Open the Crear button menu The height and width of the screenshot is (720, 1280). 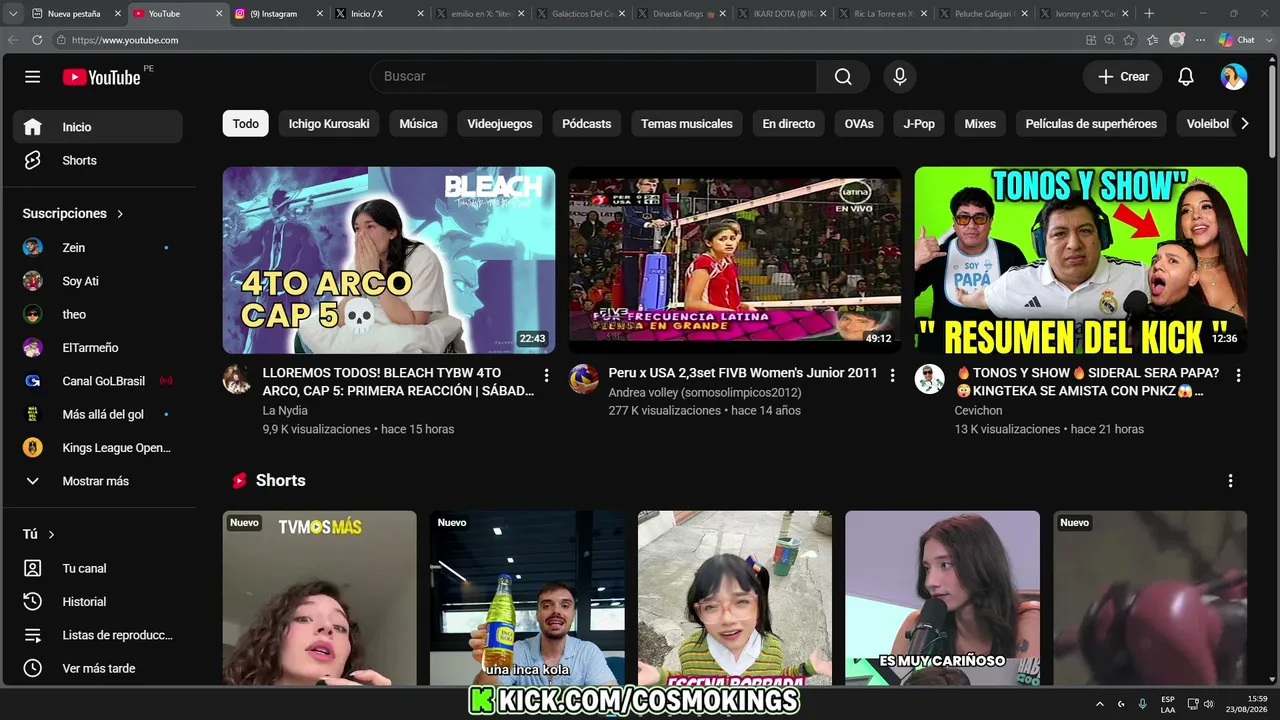coord(1123,77)
